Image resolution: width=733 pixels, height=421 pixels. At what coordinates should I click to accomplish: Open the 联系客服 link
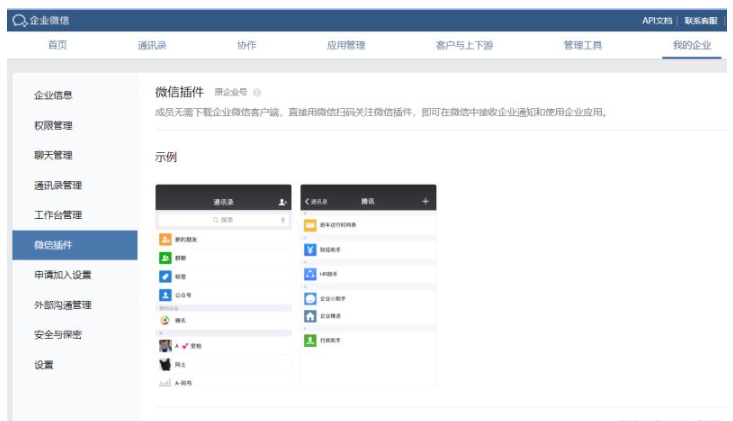tap(701, 21)
